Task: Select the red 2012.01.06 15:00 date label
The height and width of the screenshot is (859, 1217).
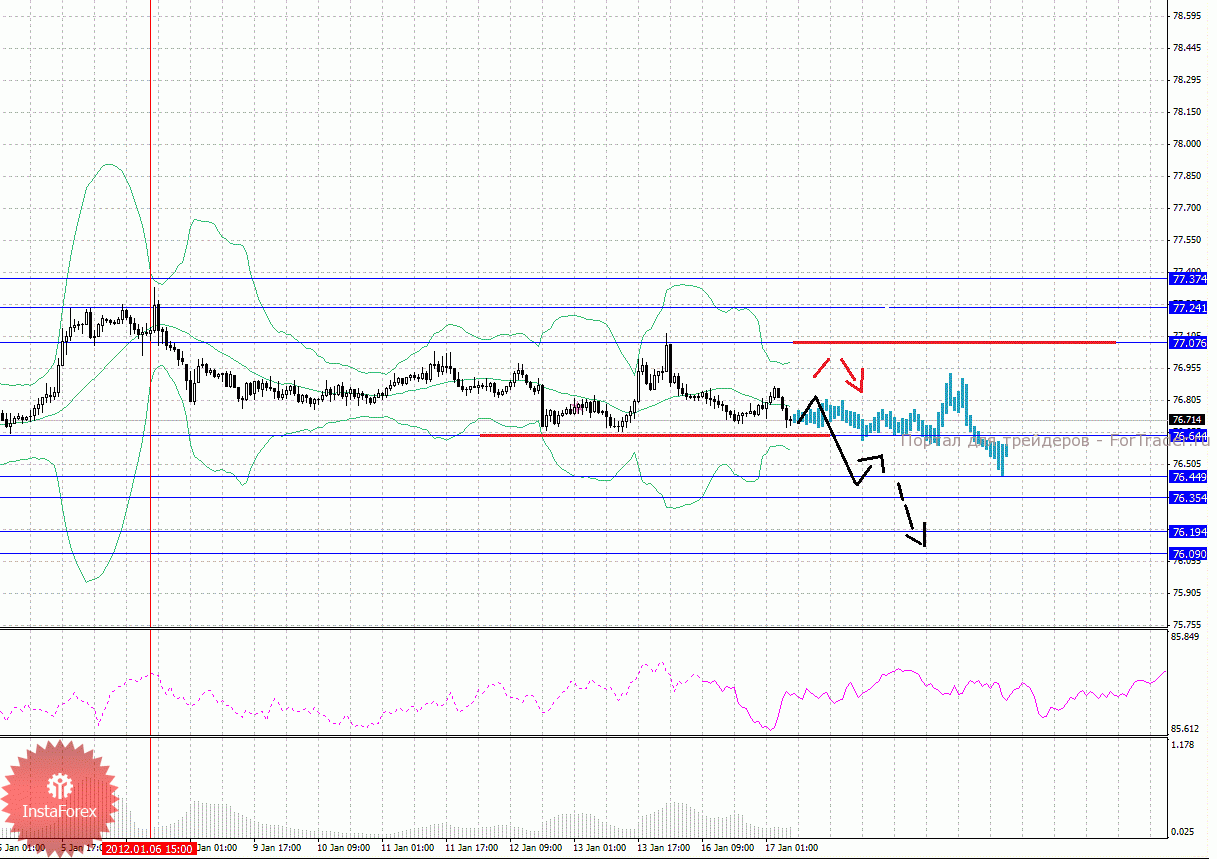Action: coord(149,848)
